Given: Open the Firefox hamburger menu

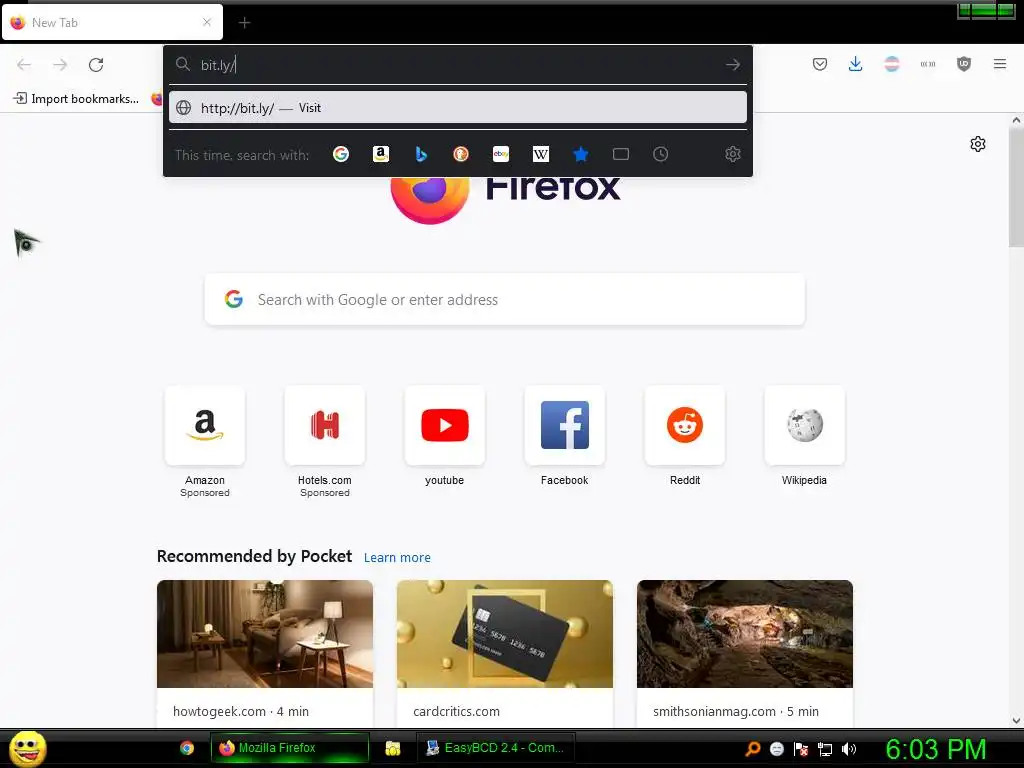Looking at the screenshot, I should 1000,64.
